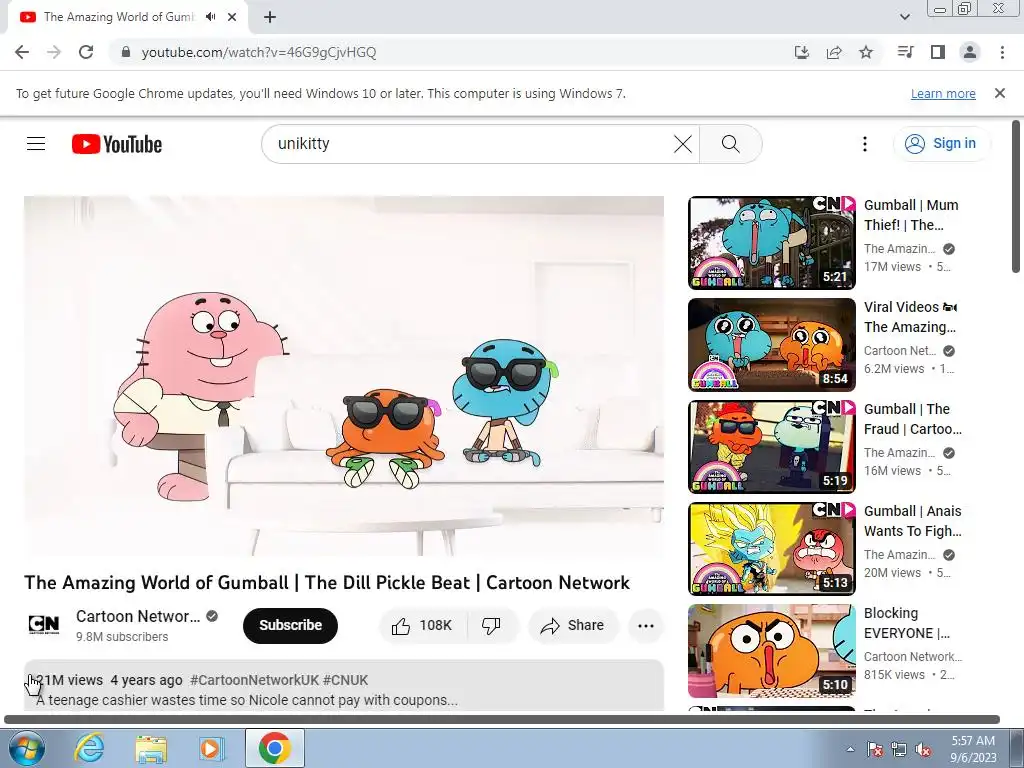Screen dimensions: 1024x768
Task: Click the install app icon in address bar
Action: 801,52
